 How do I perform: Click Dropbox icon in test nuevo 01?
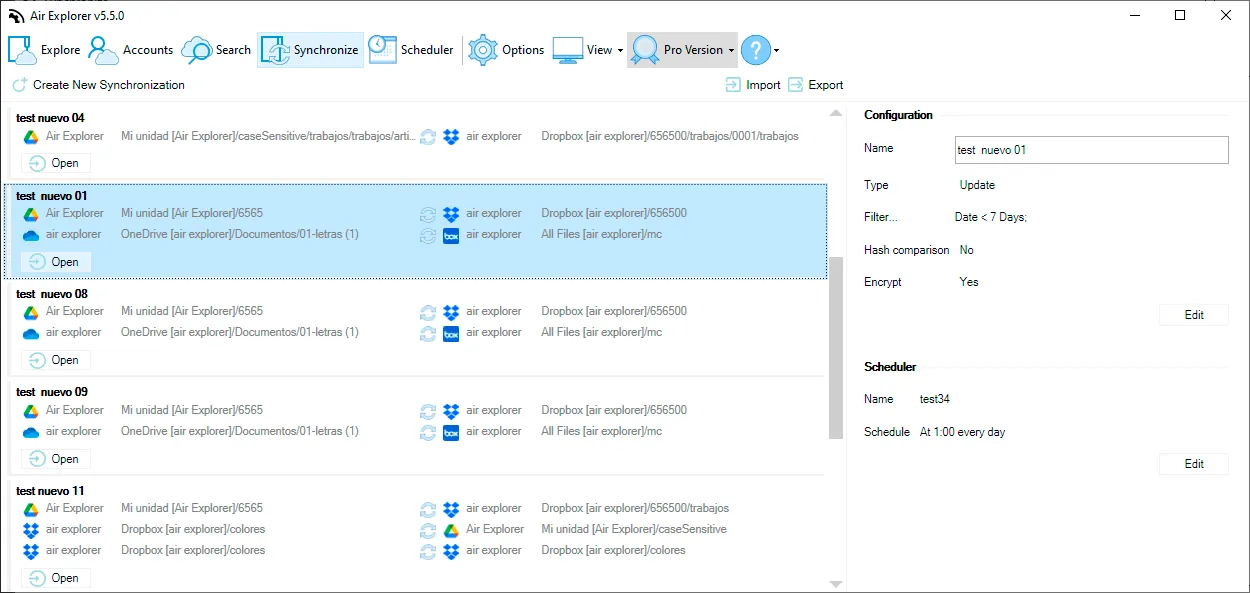(x=451, y=213)
